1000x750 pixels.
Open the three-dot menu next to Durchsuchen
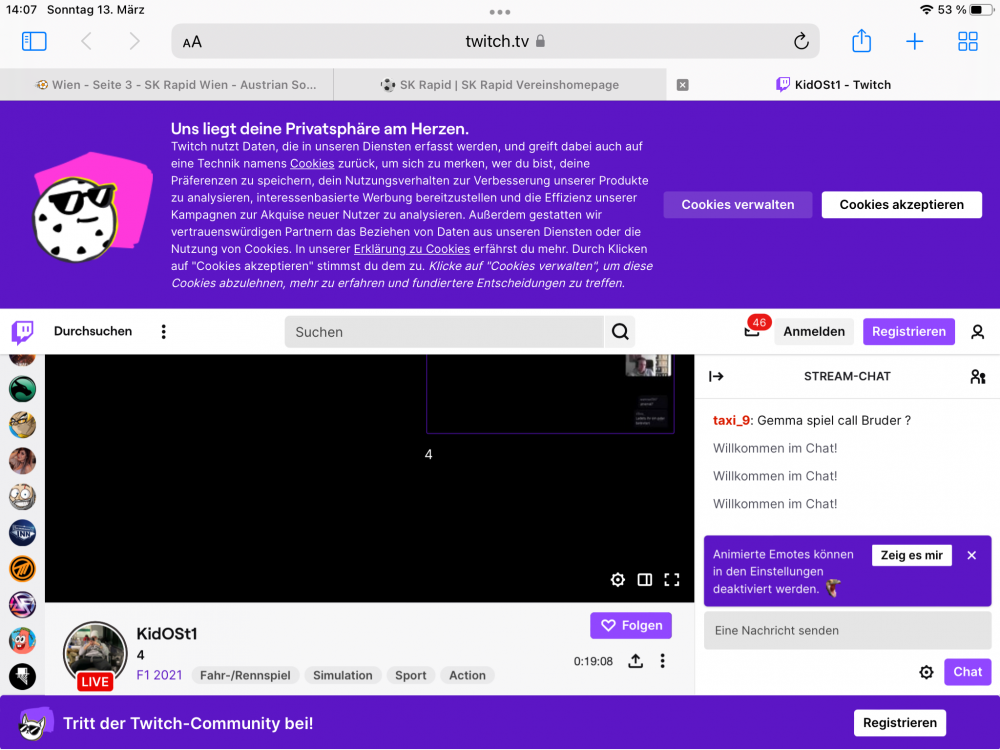(164, 332)
